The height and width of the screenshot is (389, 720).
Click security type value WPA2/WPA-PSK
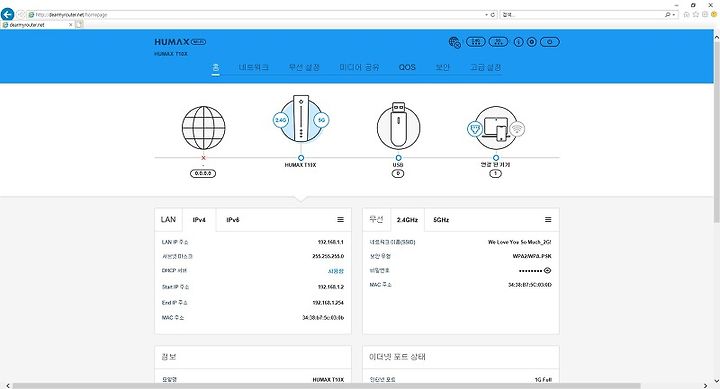point(532,256)
